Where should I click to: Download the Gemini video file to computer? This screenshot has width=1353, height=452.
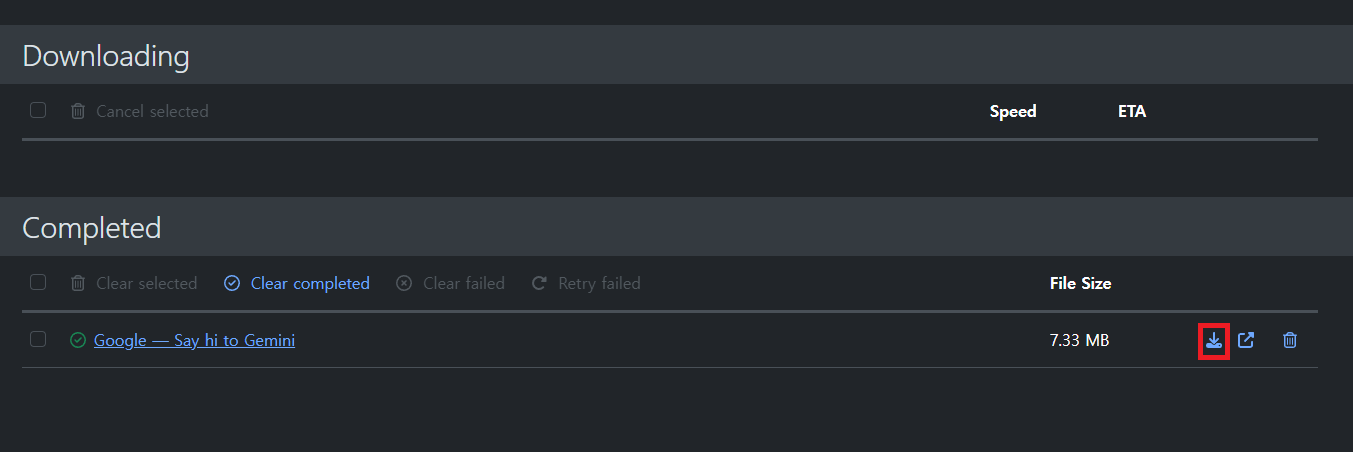[x=1214, y=341]
